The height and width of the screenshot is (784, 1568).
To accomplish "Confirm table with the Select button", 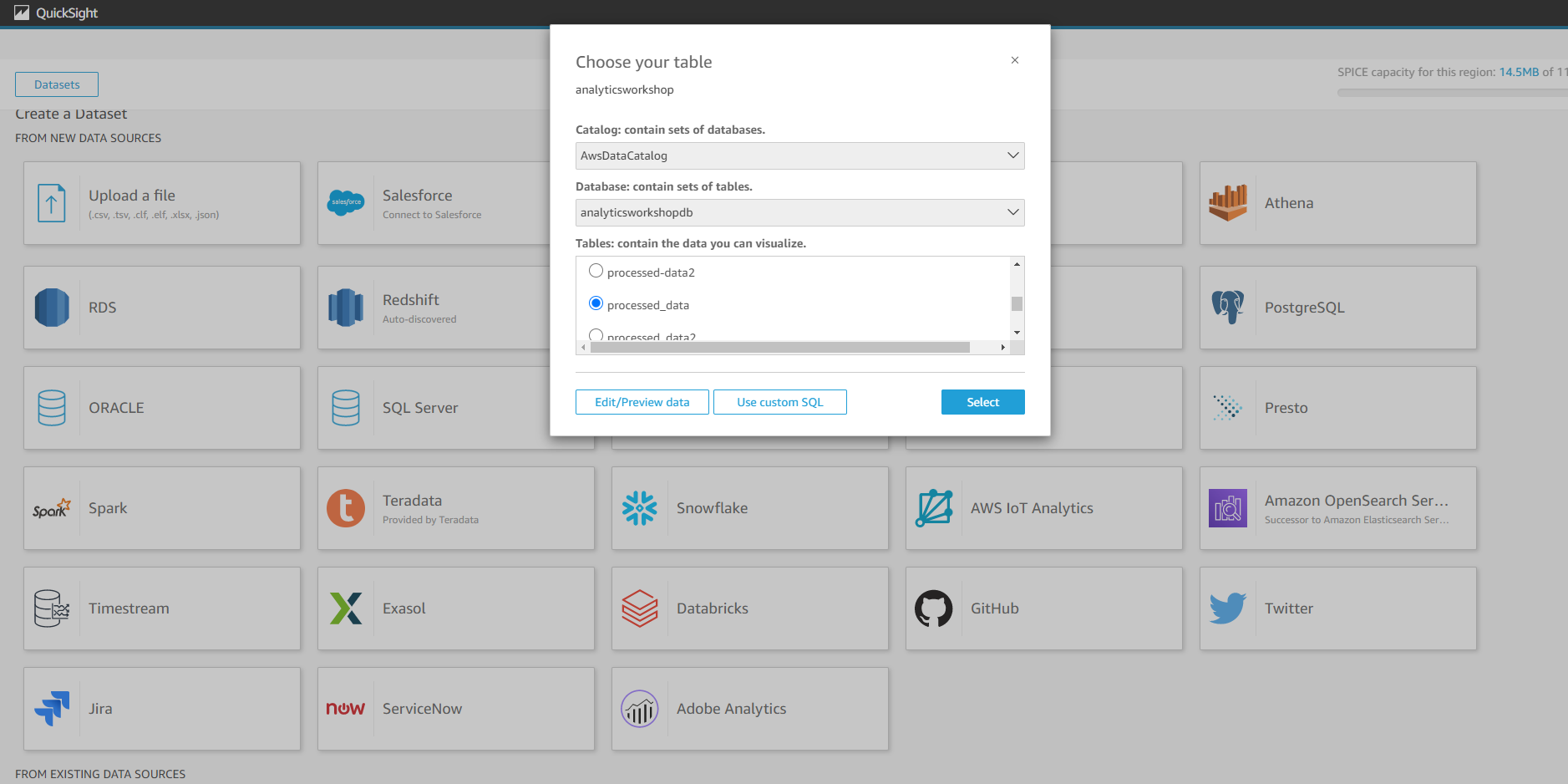I will pos(982,402).
